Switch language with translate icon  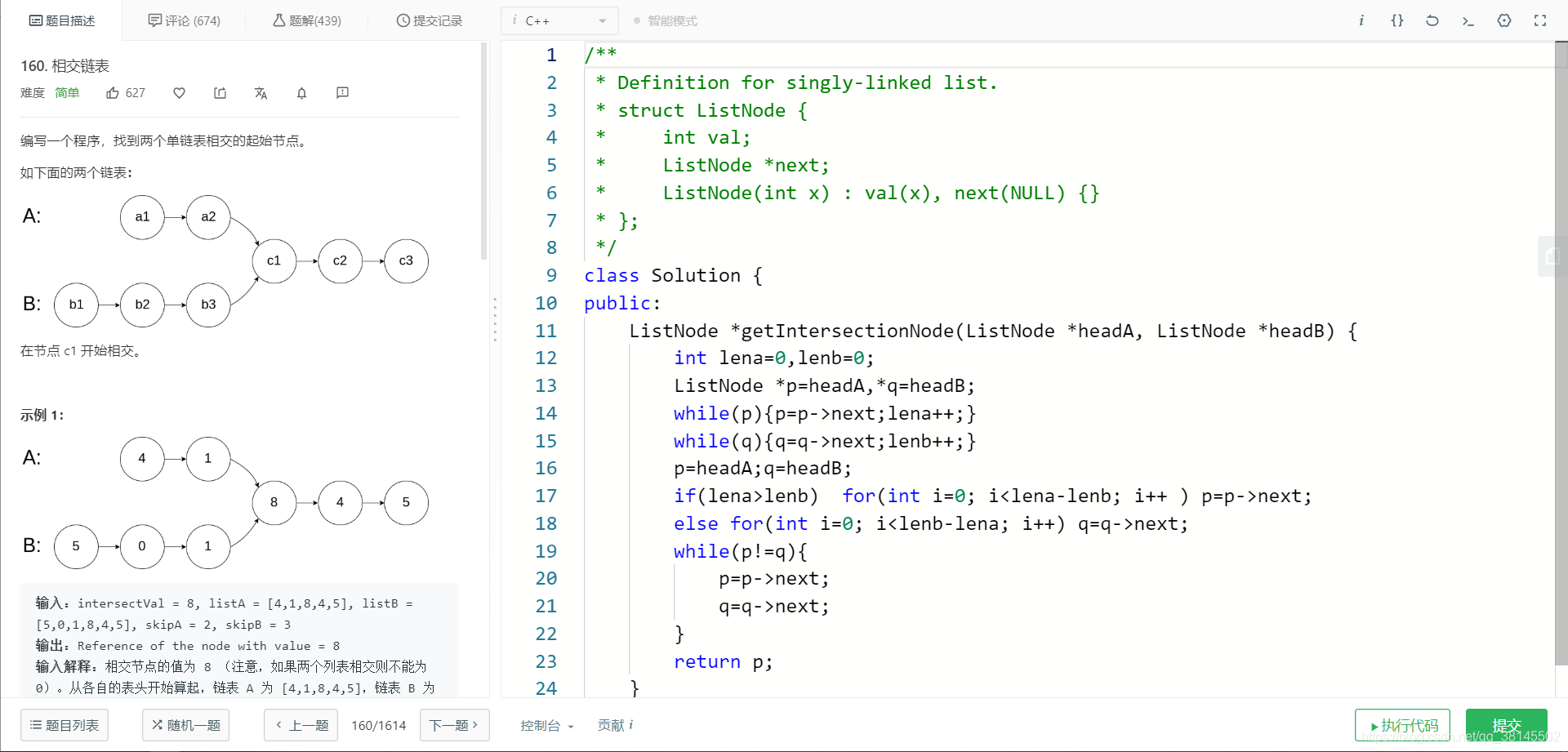(261, 93)
